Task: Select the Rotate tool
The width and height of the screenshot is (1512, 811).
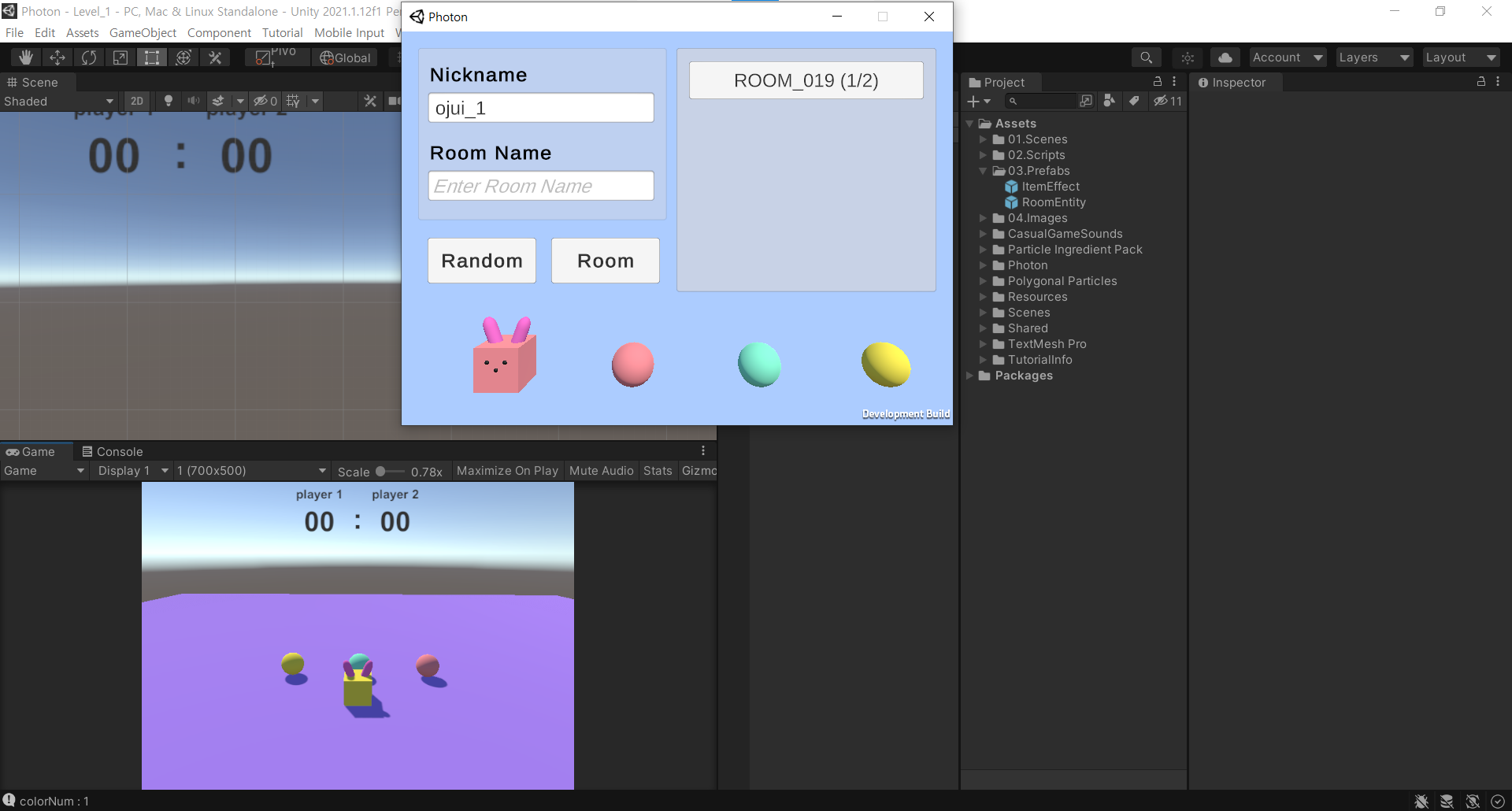Action: pos(89,57)
